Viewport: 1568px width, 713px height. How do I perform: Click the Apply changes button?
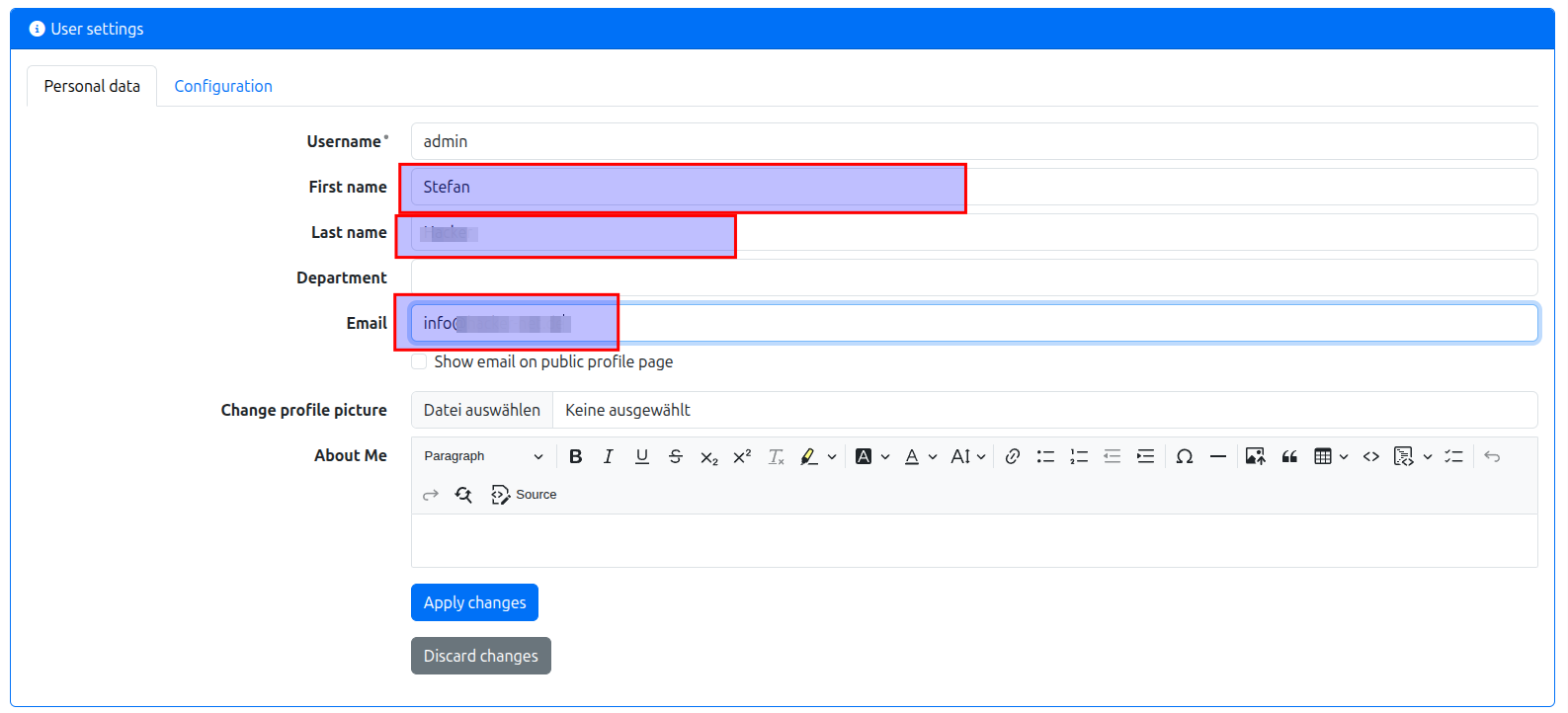click(474, 602)
